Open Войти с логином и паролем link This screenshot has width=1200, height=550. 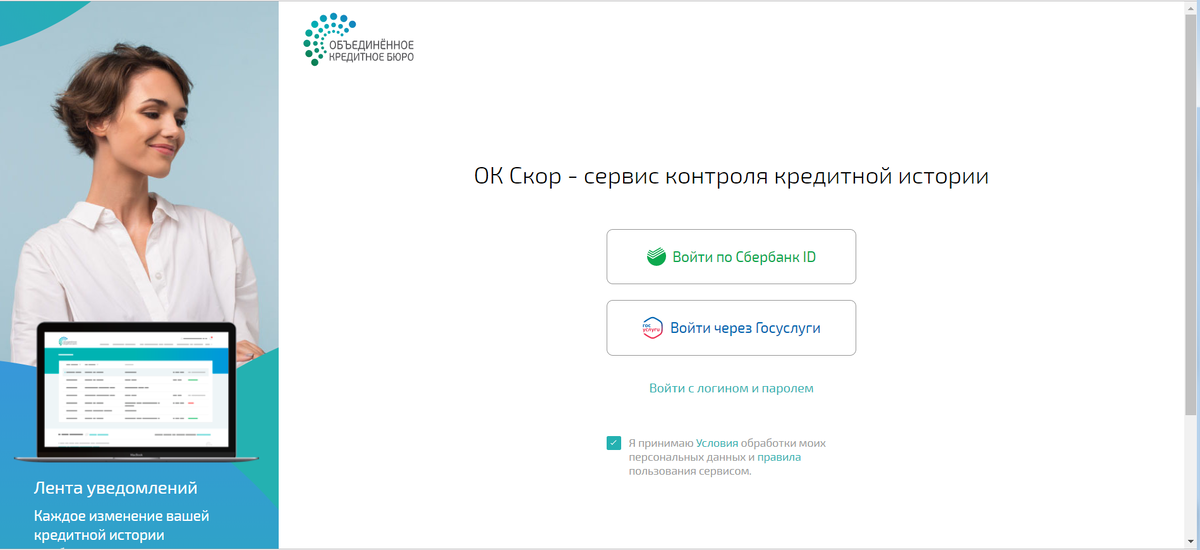[731, 388]
